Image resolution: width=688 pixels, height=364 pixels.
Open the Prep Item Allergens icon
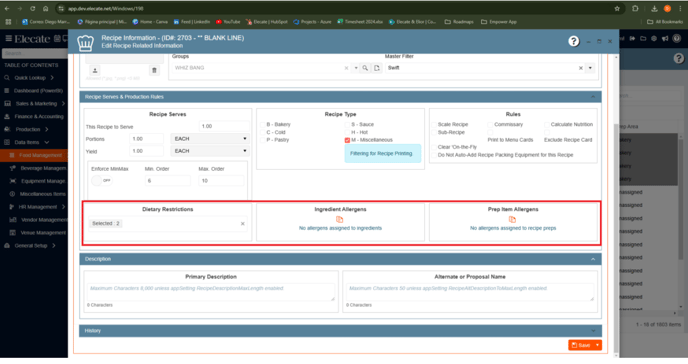[x=512, y=219]
